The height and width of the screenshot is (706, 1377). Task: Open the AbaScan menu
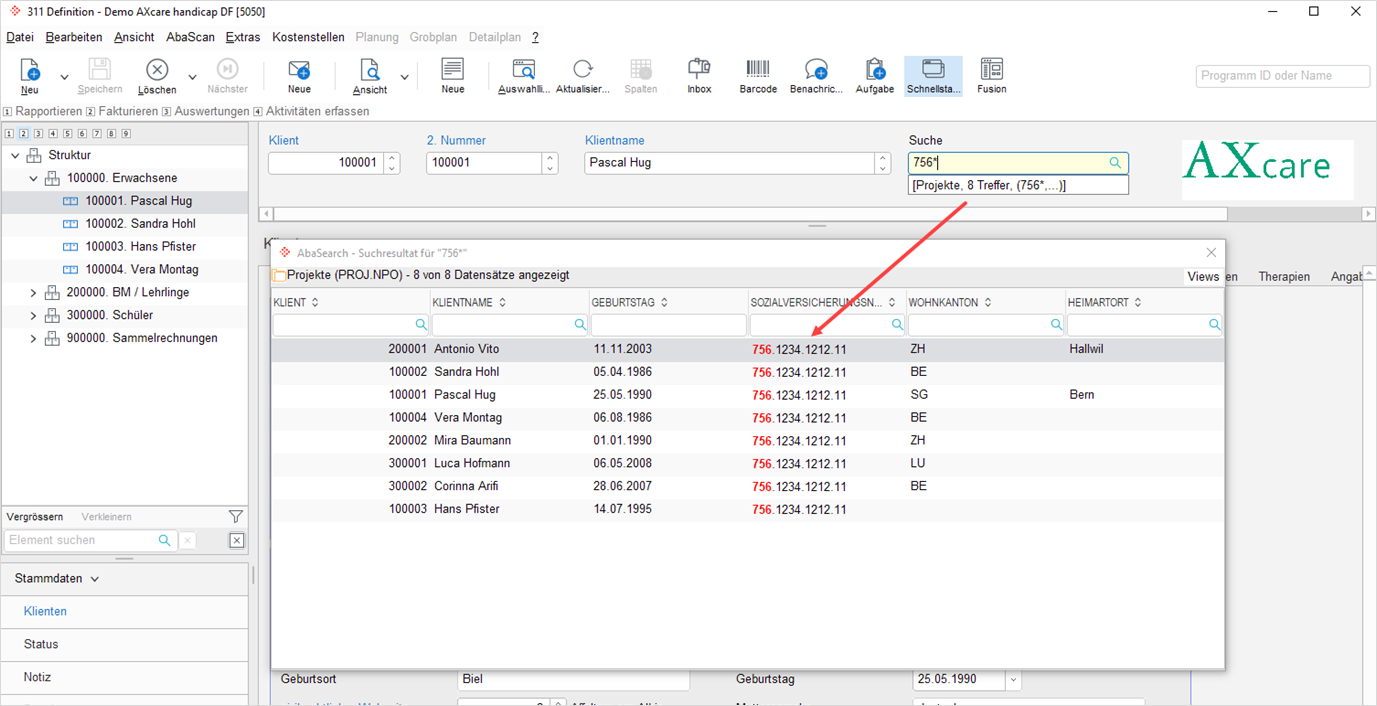pyautogui.click(x=189, y=37)
